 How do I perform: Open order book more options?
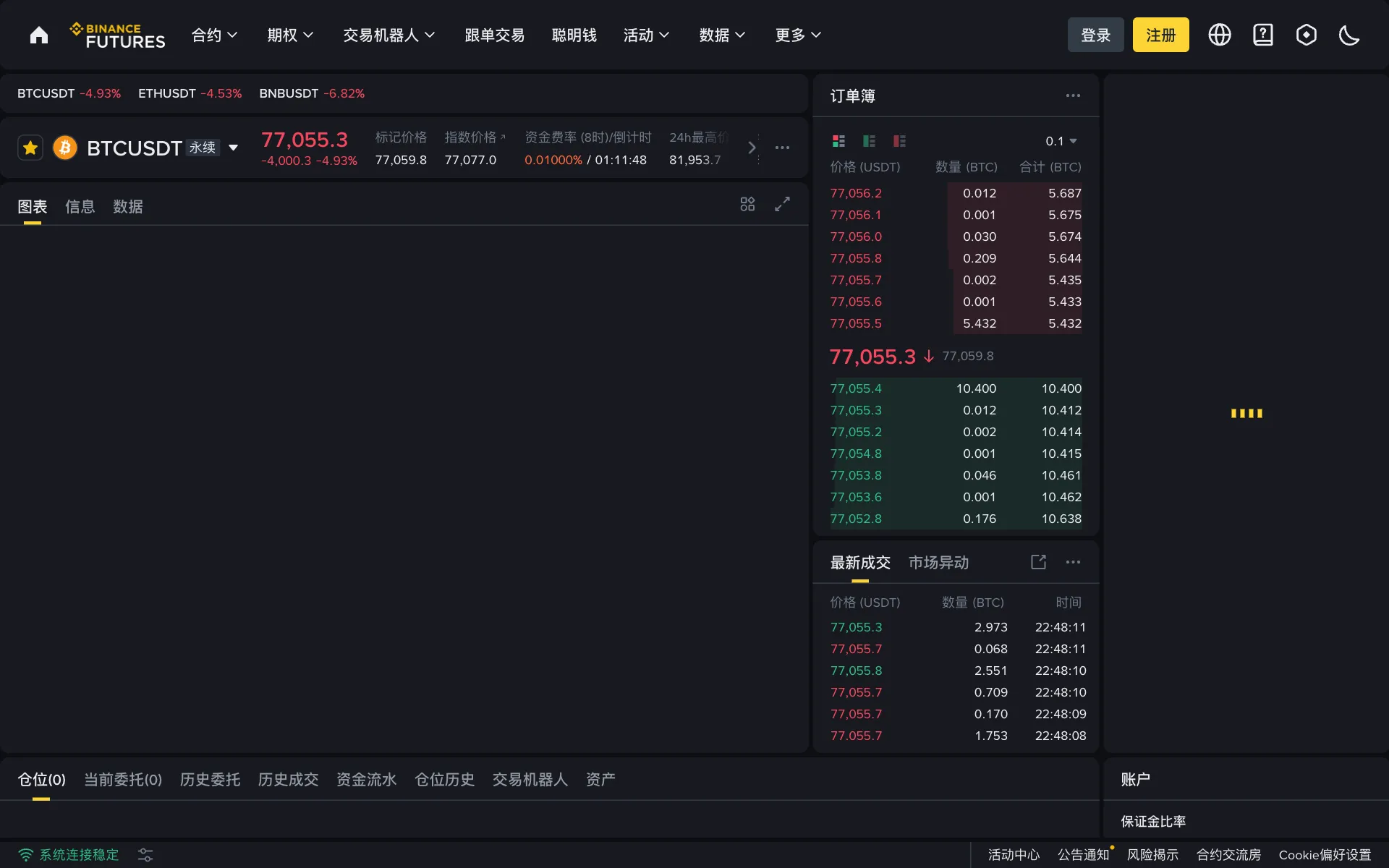(1073, 95)
